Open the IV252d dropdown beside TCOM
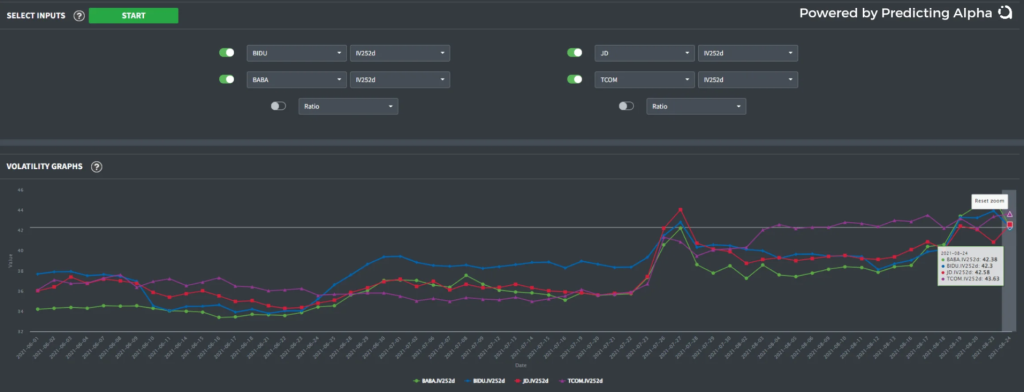The height and width of the screenshot is (392, 1024). 748,80
